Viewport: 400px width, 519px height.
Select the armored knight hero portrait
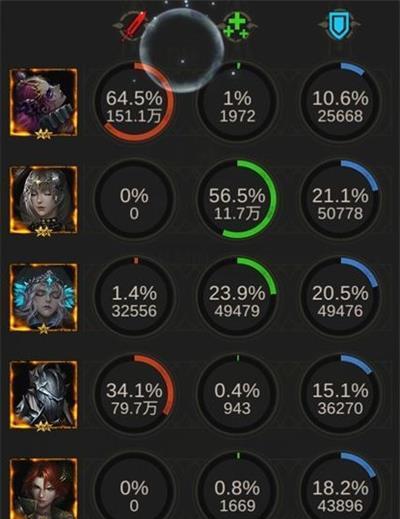[44, 395]
